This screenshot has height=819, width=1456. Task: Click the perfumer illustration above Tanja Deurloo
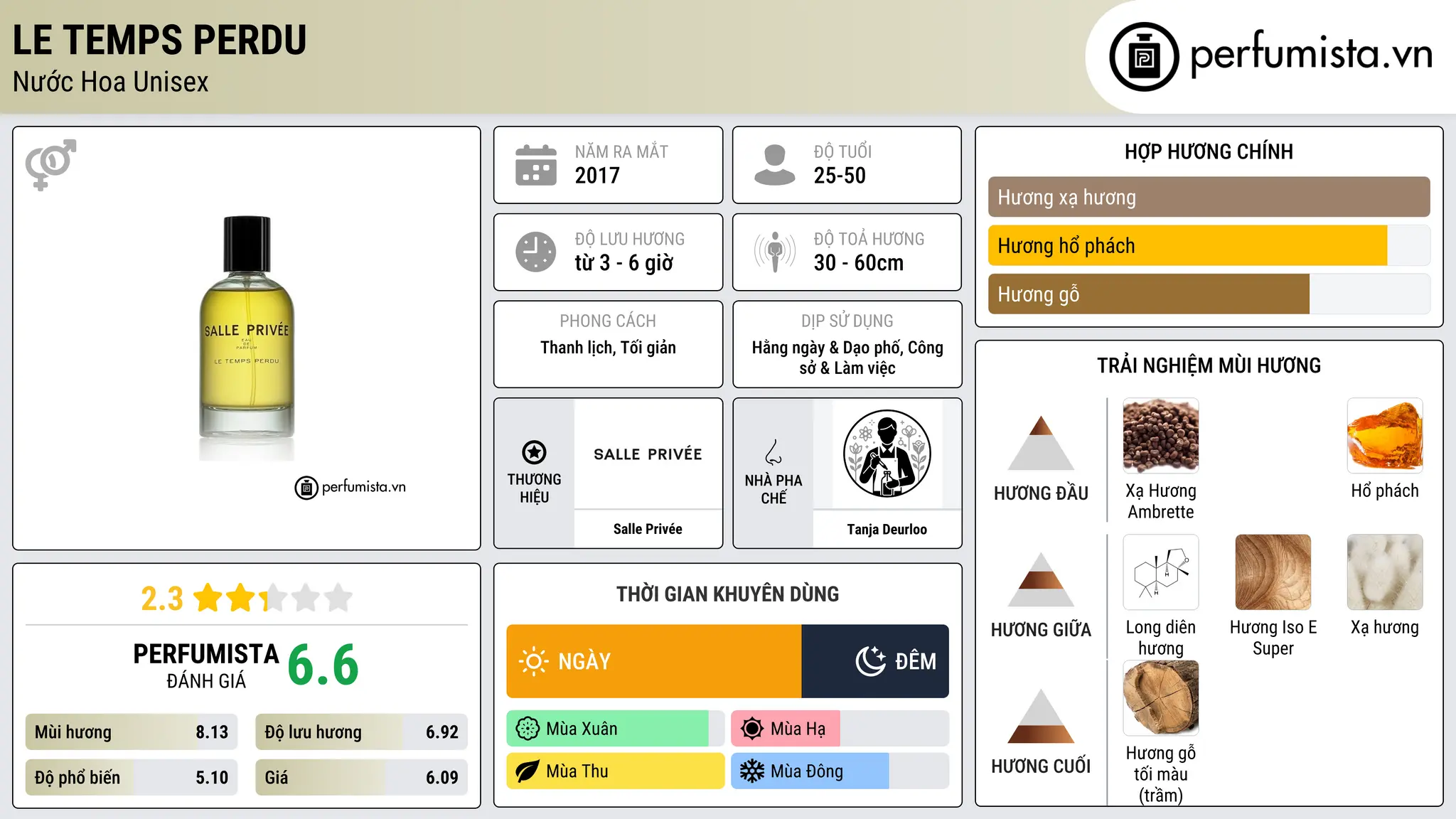click(x=887, y=454)
